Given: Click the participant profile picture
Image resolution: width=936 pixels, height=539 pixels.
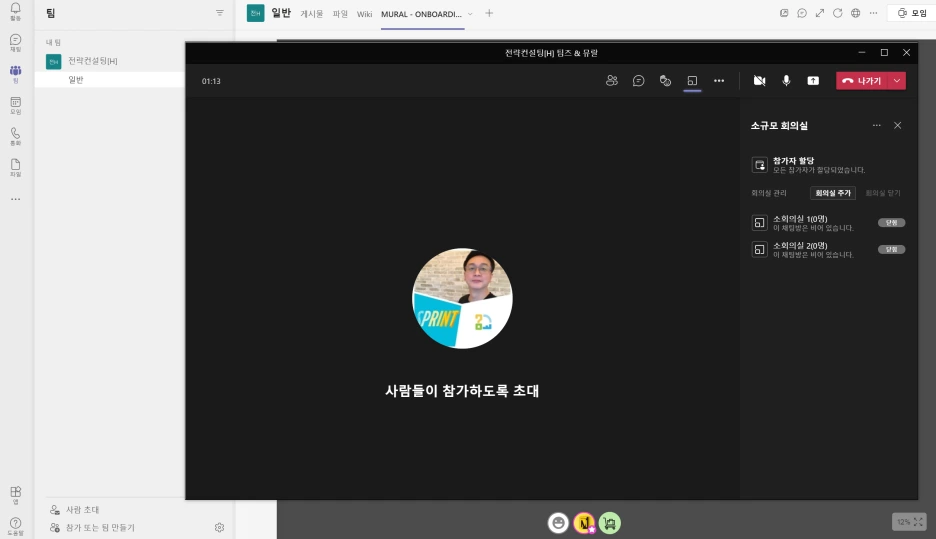Looking at the screenshot, I should click(x=462, y=298).
